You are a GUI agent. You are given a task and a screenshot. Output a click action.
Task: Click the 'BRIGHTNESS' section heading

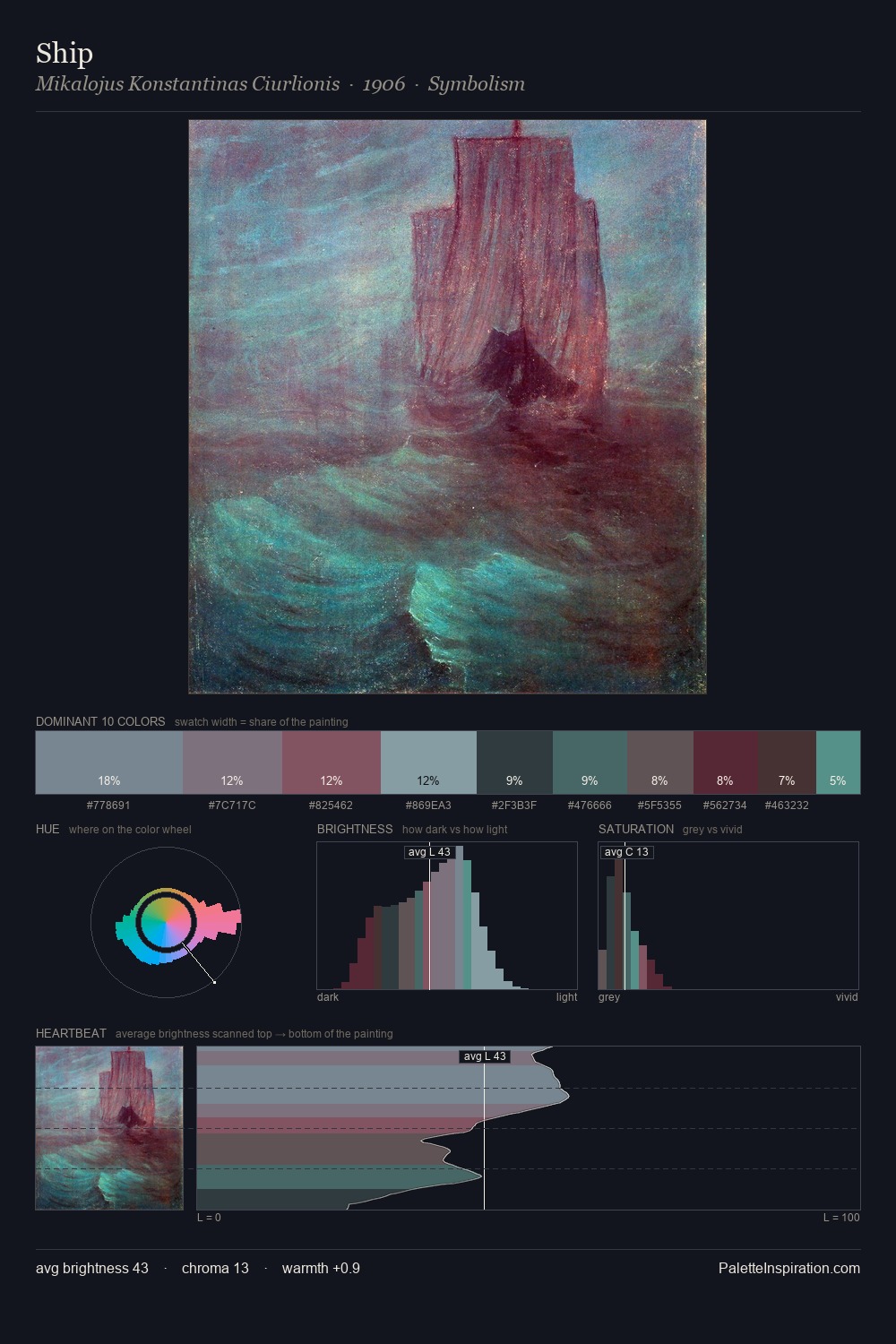click(355, 829)
